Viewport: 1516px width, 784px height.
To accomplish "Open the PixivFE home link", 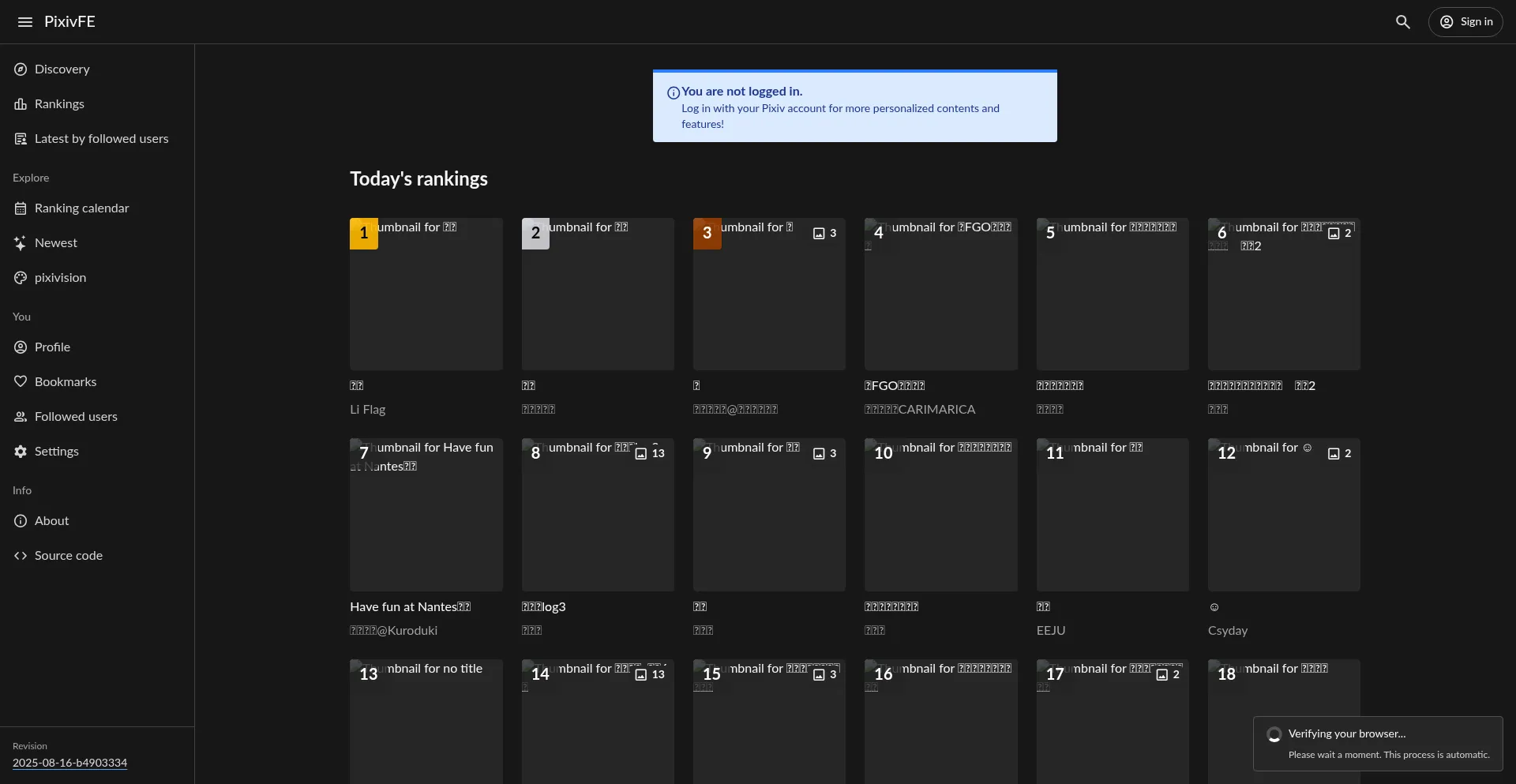I will pyautogui.click(x=69, y=22).
